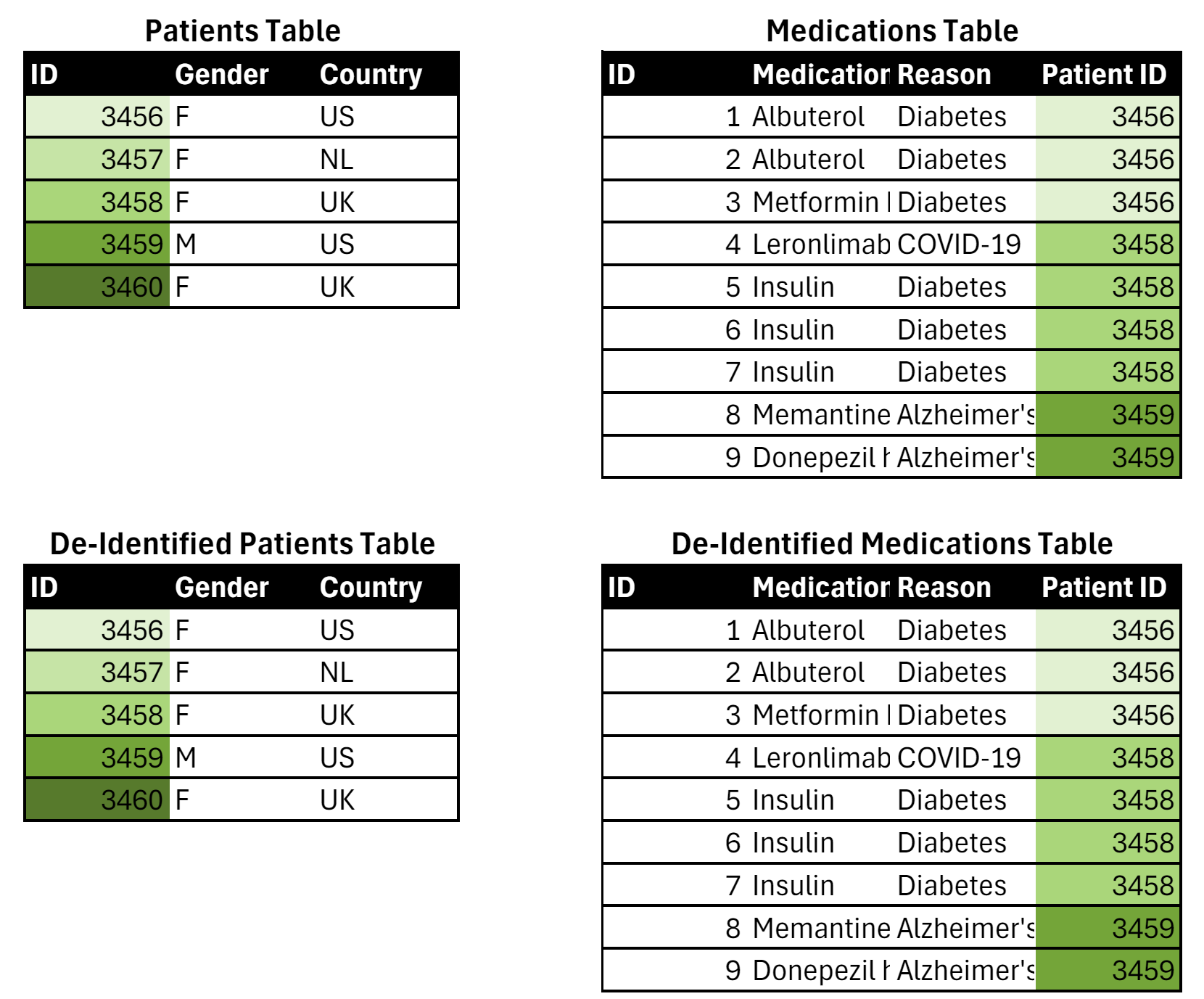Click the "De-Identified Patients Table" title

pos(242,543)
